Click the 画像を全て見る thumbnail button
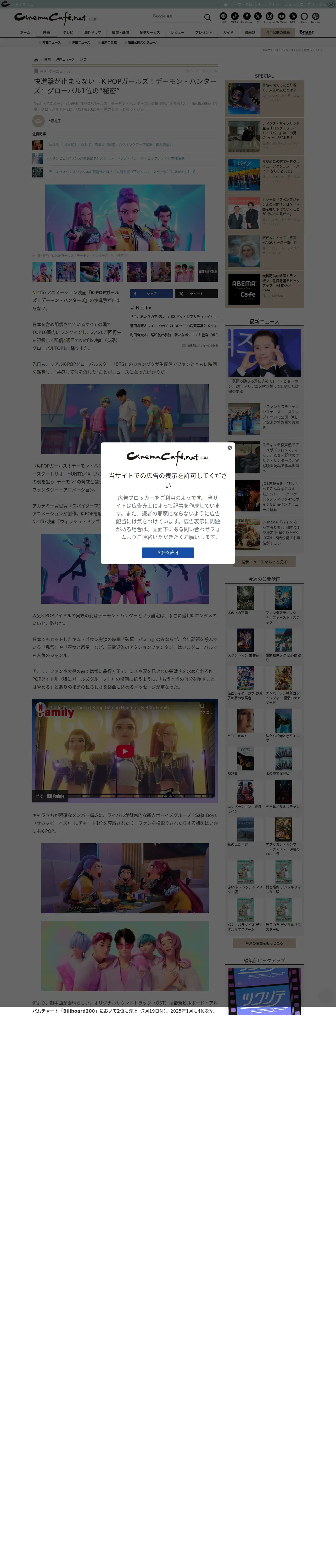336x1568 pixels. (x=208, y=272)
